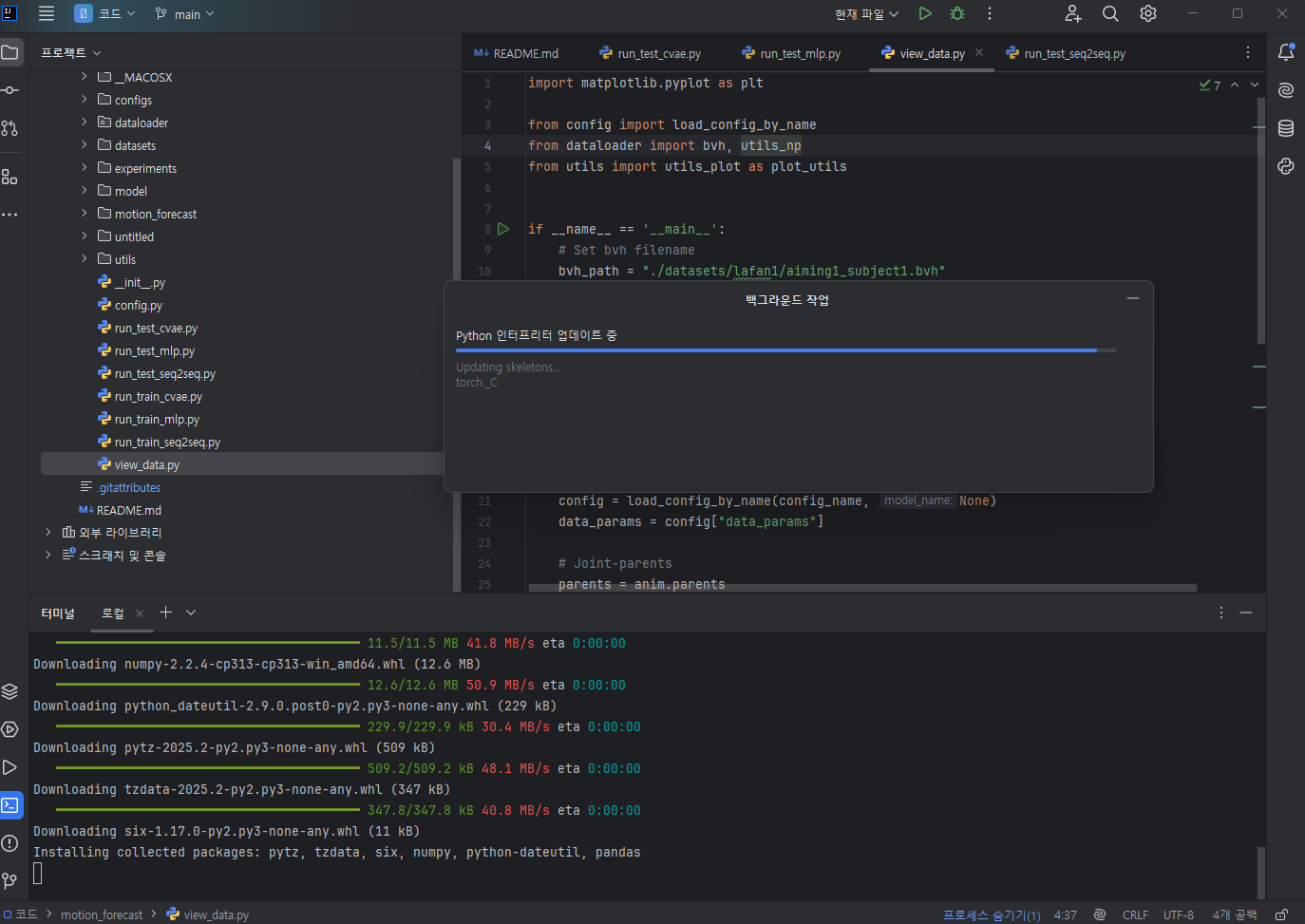Screen dimensions: 1305x924
Task: Expand the 외부 라이브러리 node
Action: click(x=48, y=533)
